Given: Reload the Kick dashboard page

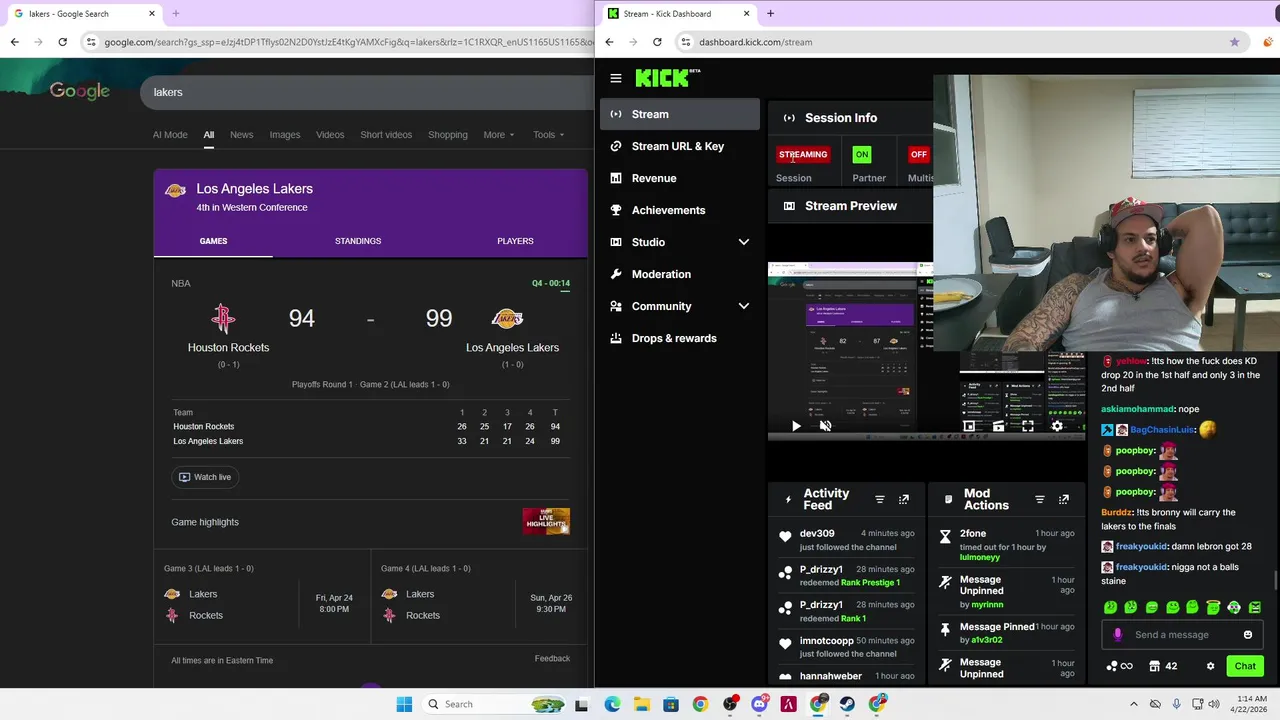Looking at the screenshot, I should click(x=657, y=42).
